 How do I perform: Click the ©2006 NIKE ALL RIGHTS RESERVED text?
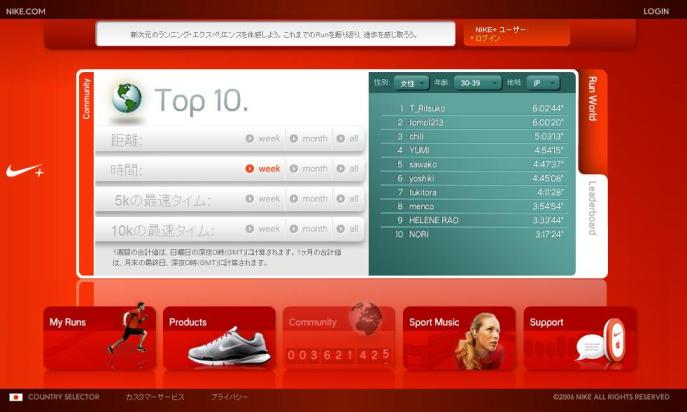pos(611,397)
